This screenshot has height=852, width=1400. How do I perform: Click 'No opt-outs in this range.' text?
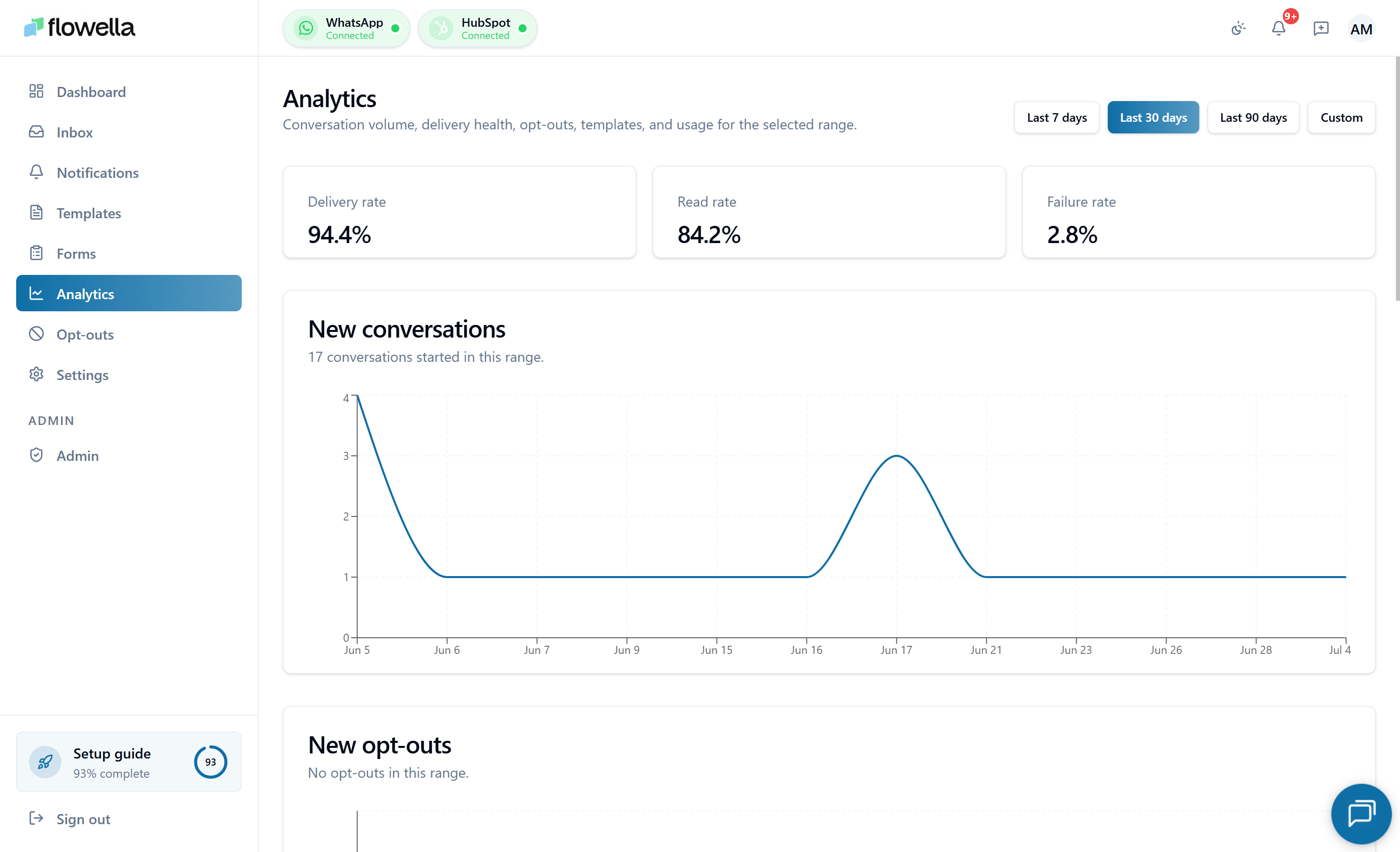[x=388, y=773]
